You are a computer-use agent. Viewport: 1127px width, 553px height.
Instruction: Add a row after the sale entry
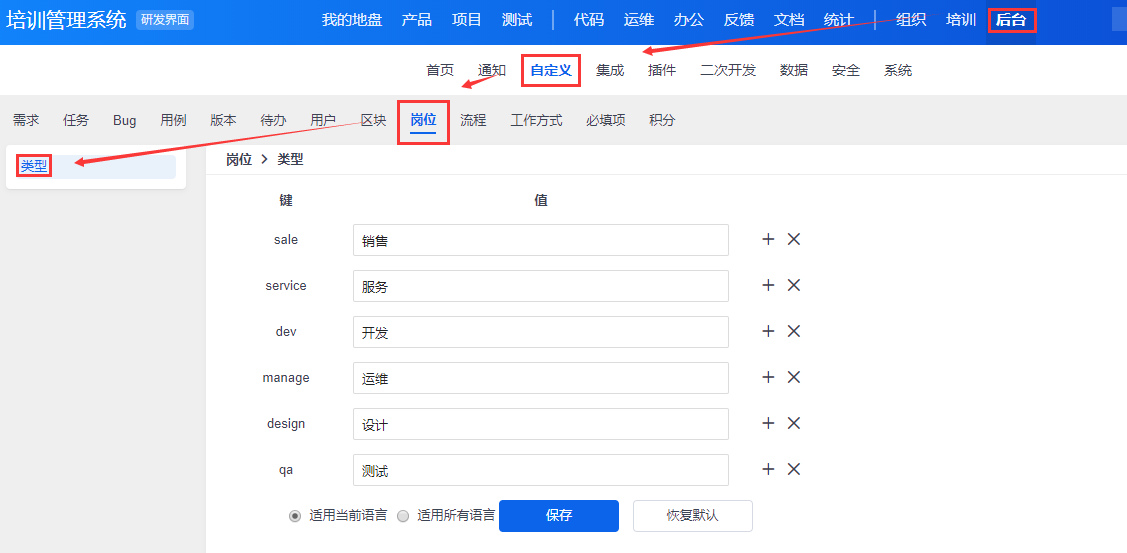tap(768, 239)
